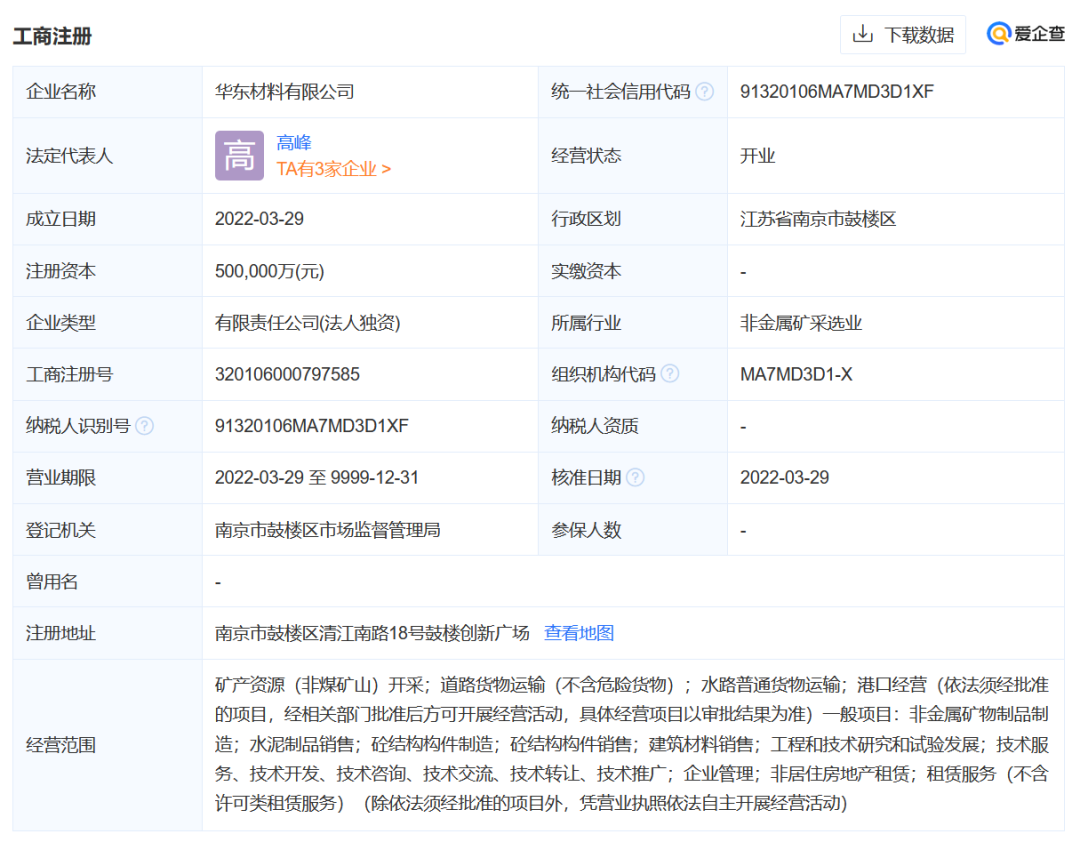Click help icon beside taxpayer ID number
This screenshot has width=1080, height=850.
point(145,426)
